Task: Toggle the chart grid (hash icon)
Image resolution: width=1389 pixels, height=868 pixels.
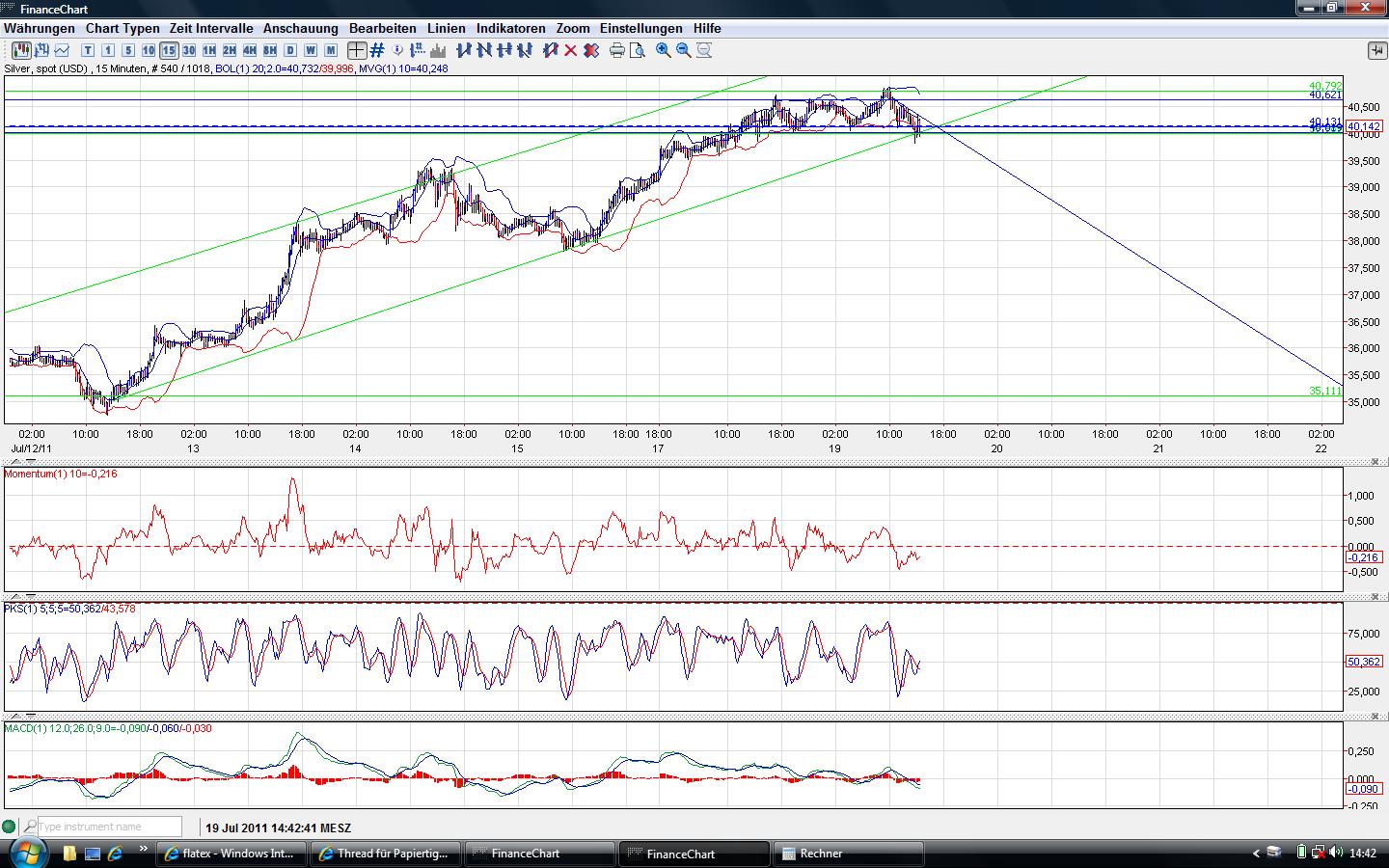Action: [377, 50]
